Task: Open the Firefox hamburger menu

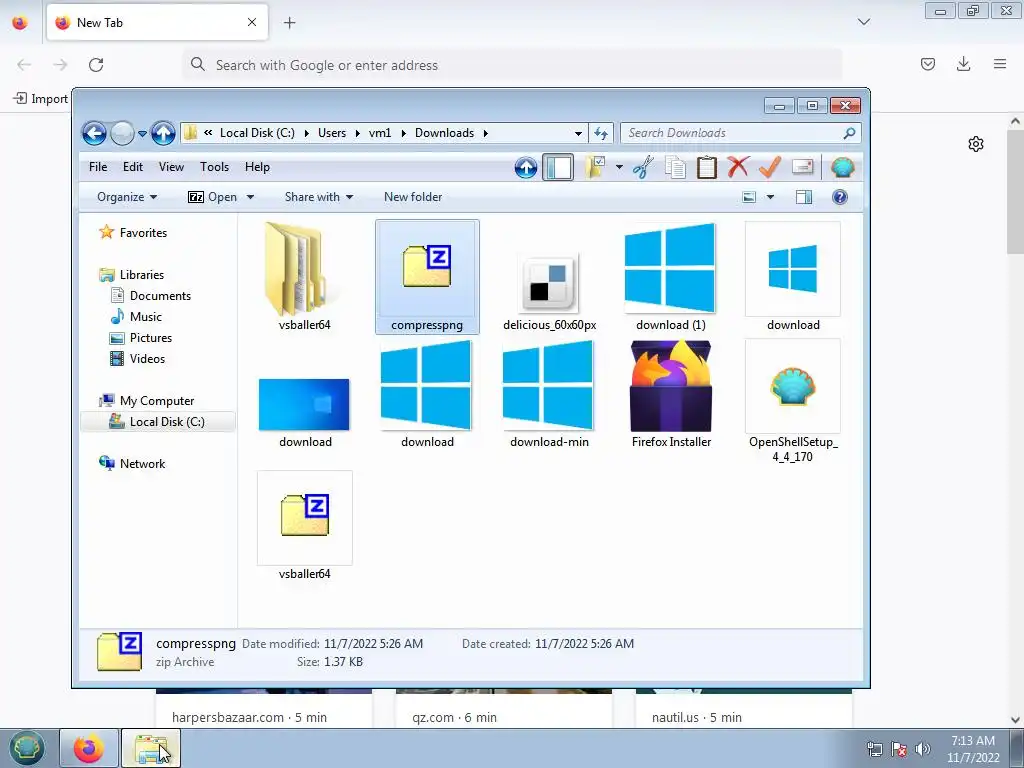Action: [x=1000, y=64]
